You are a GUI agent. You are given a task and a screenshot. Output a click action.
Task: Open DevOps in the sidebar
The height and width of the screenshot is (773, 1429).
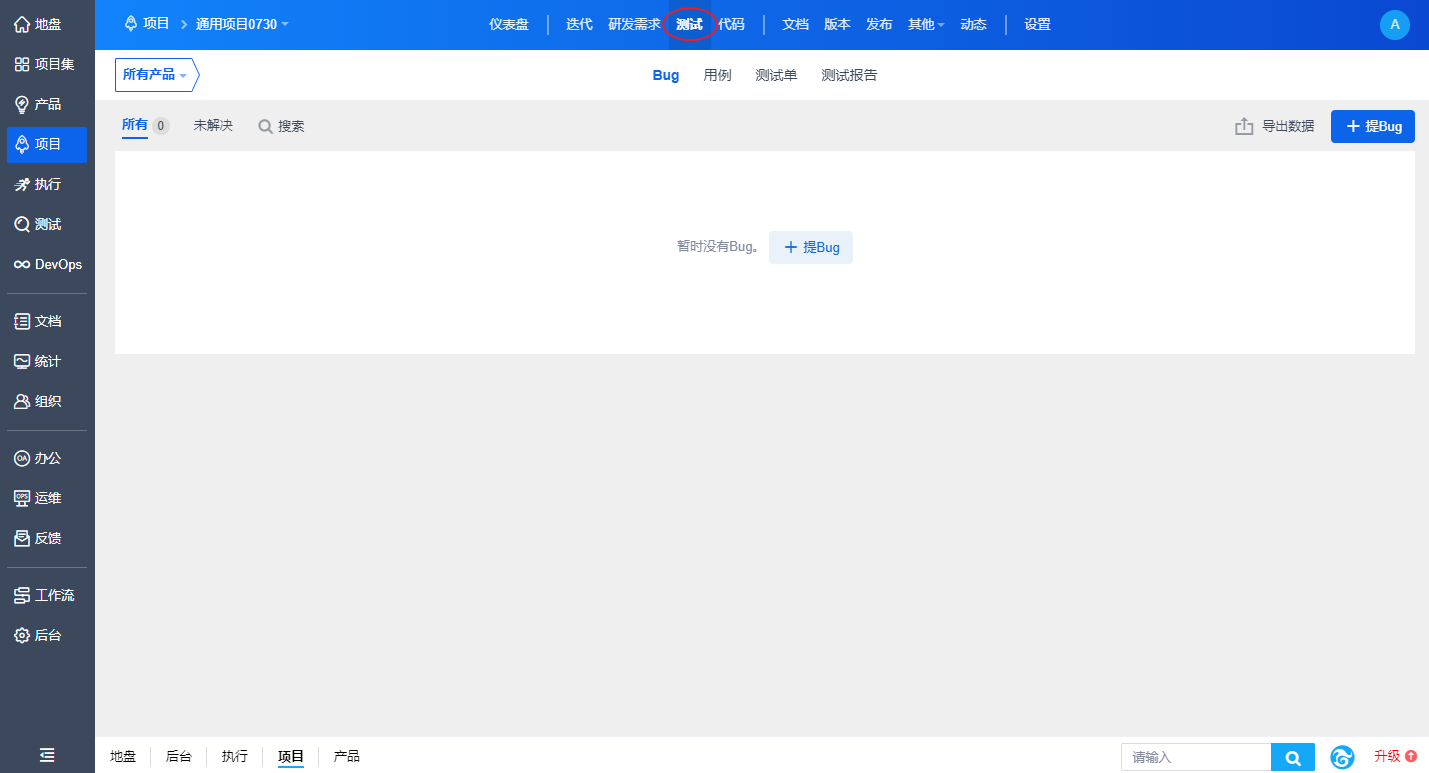coord(47,264)
